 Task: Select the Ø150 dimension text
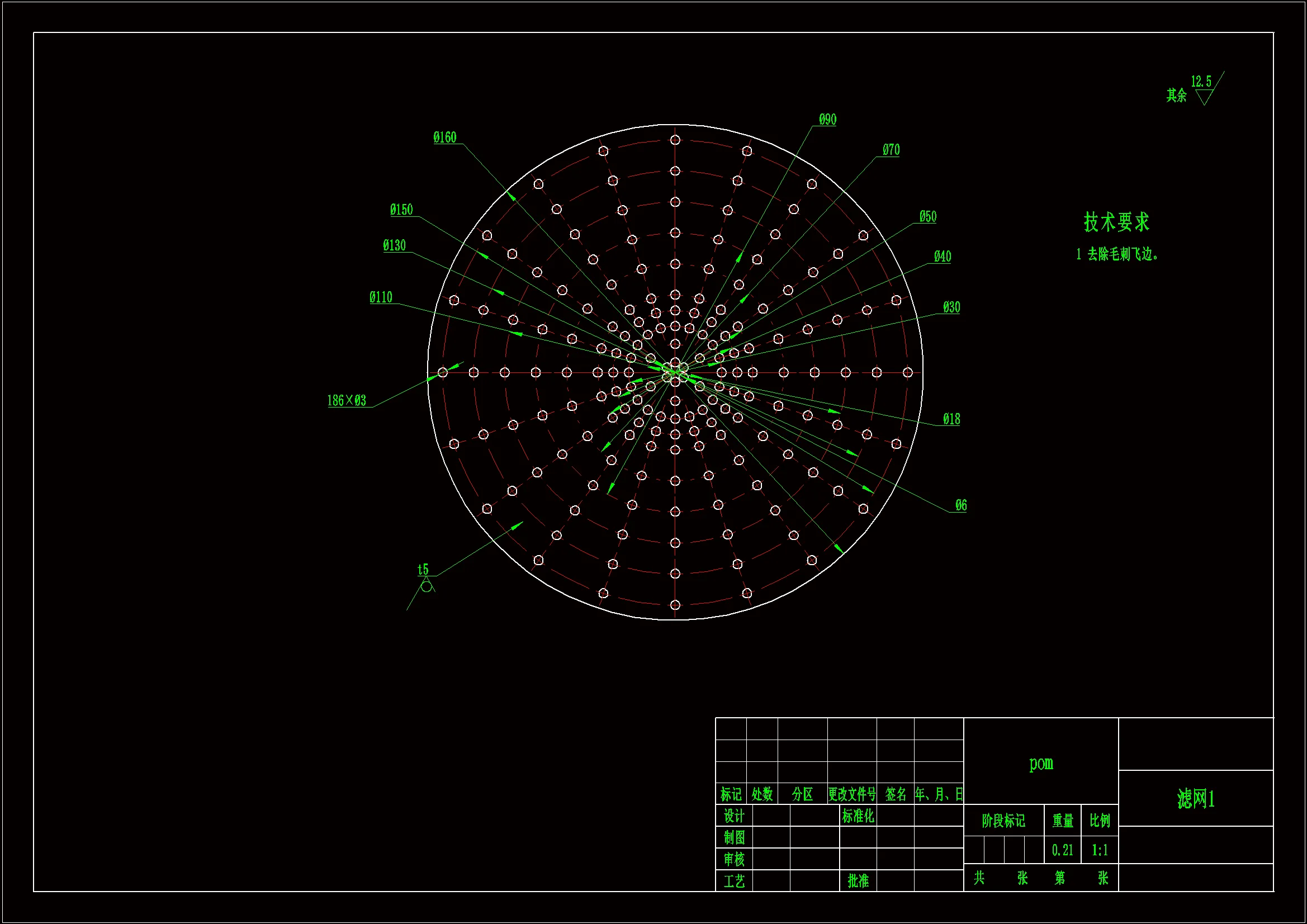(401, 210)
